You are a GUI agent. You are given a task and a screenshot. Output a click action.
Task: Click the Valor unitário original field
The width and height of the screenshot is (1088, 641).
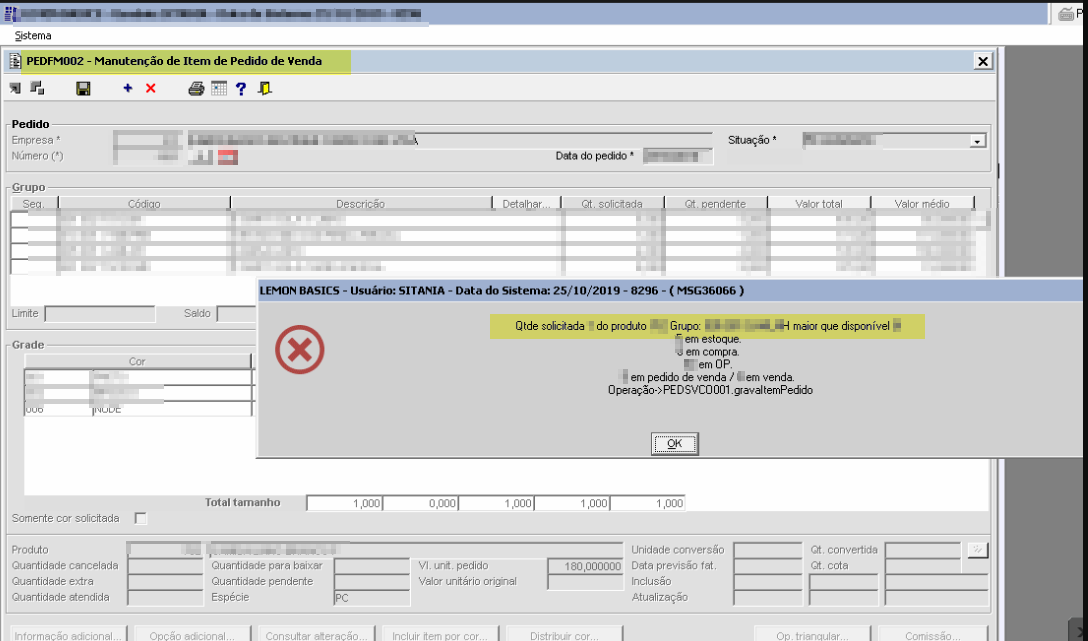(x=585, y=581)
